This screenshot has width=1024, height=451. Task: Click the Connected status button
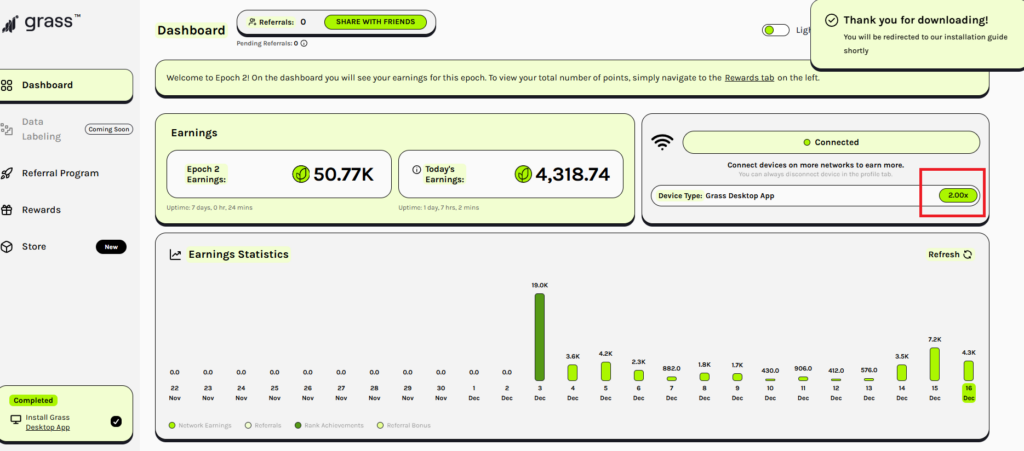coord(831,142)
